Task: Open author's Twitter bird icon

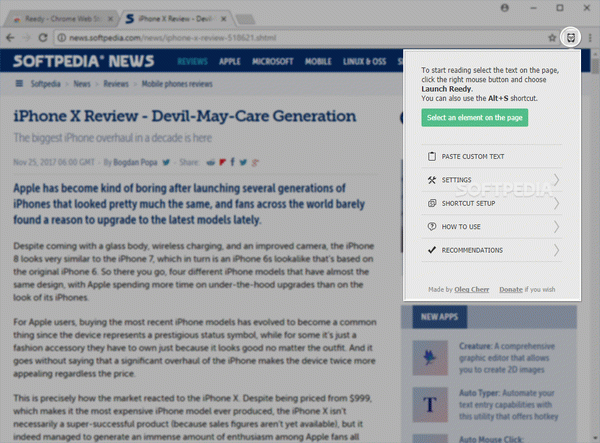Action: (166, 162)
